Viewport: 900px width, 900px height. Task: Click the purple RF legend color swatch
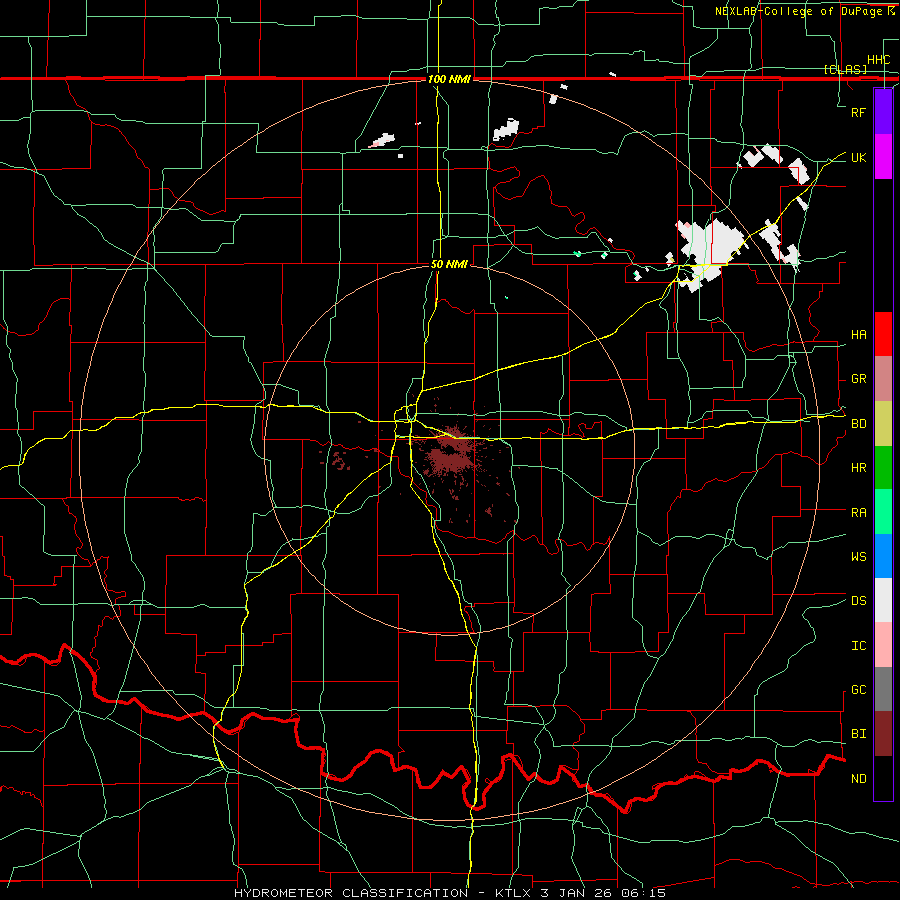[883, 112]
